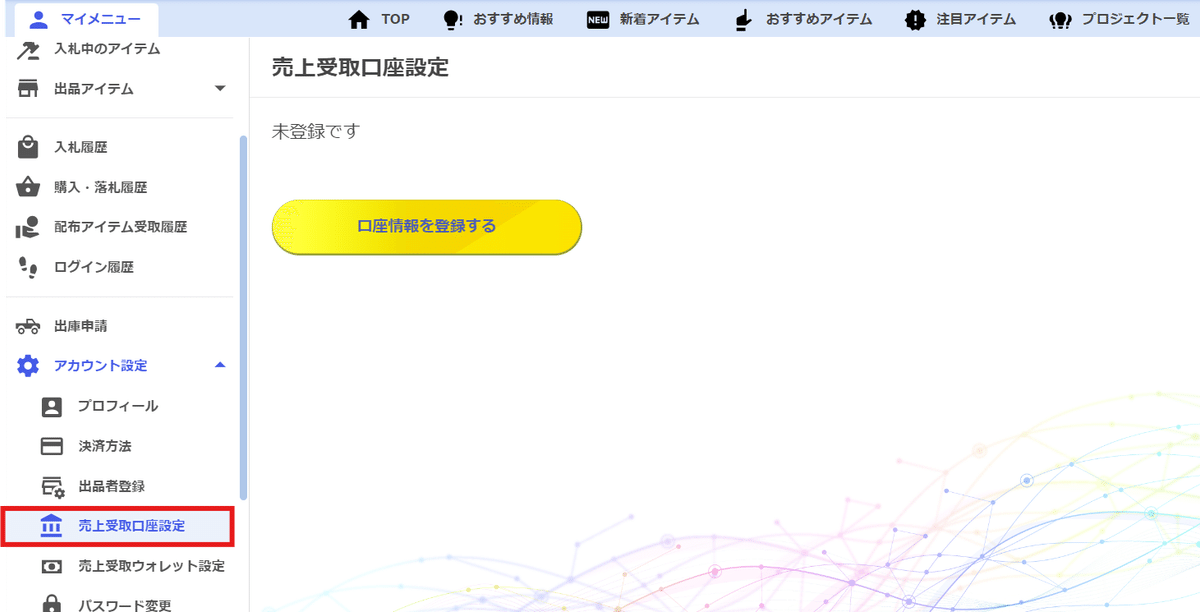Click the thumbs-up icon for おすすめアイテム

point(743,19)
